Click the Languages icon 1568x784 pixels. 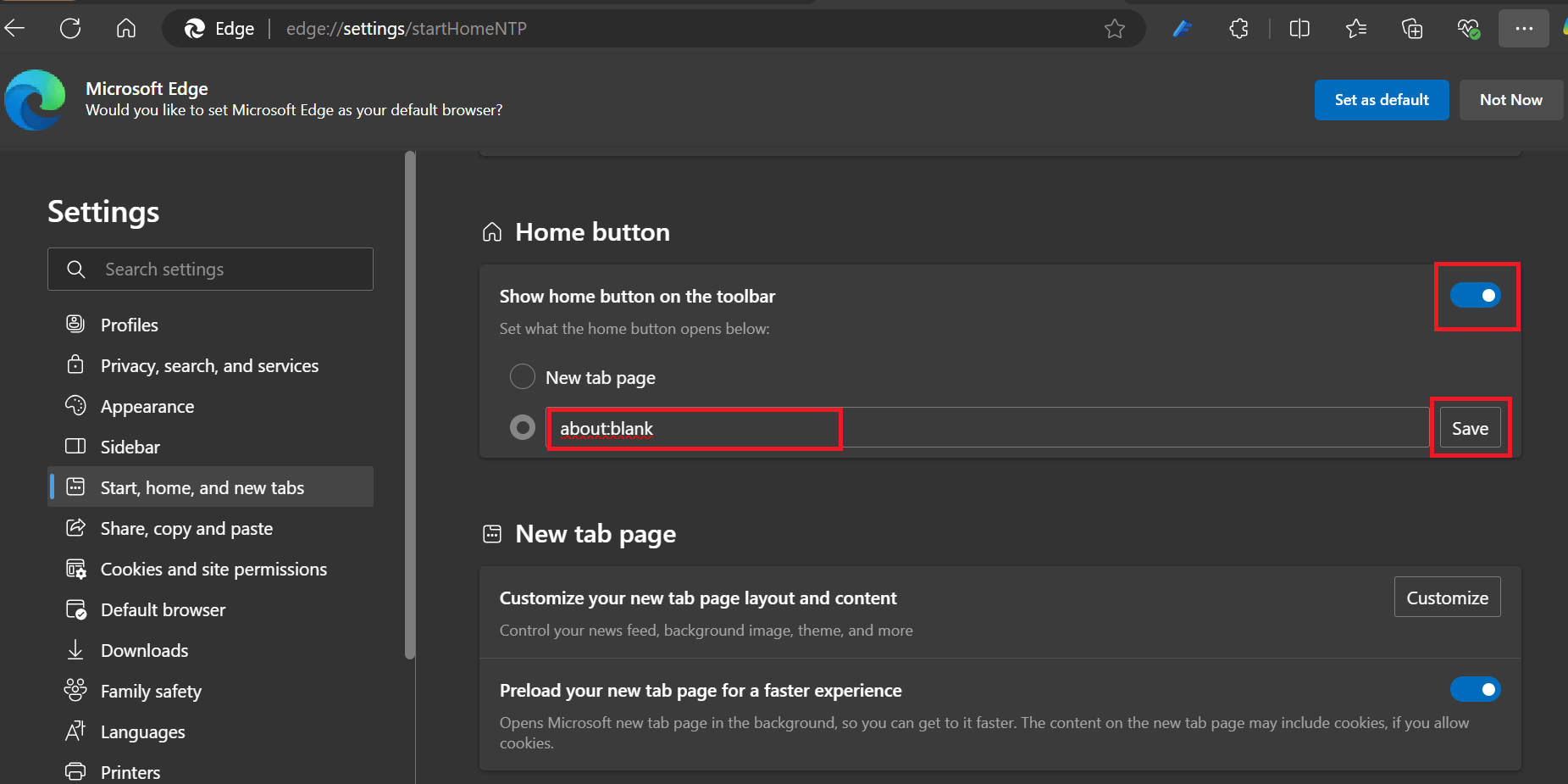tap(75, 731)
